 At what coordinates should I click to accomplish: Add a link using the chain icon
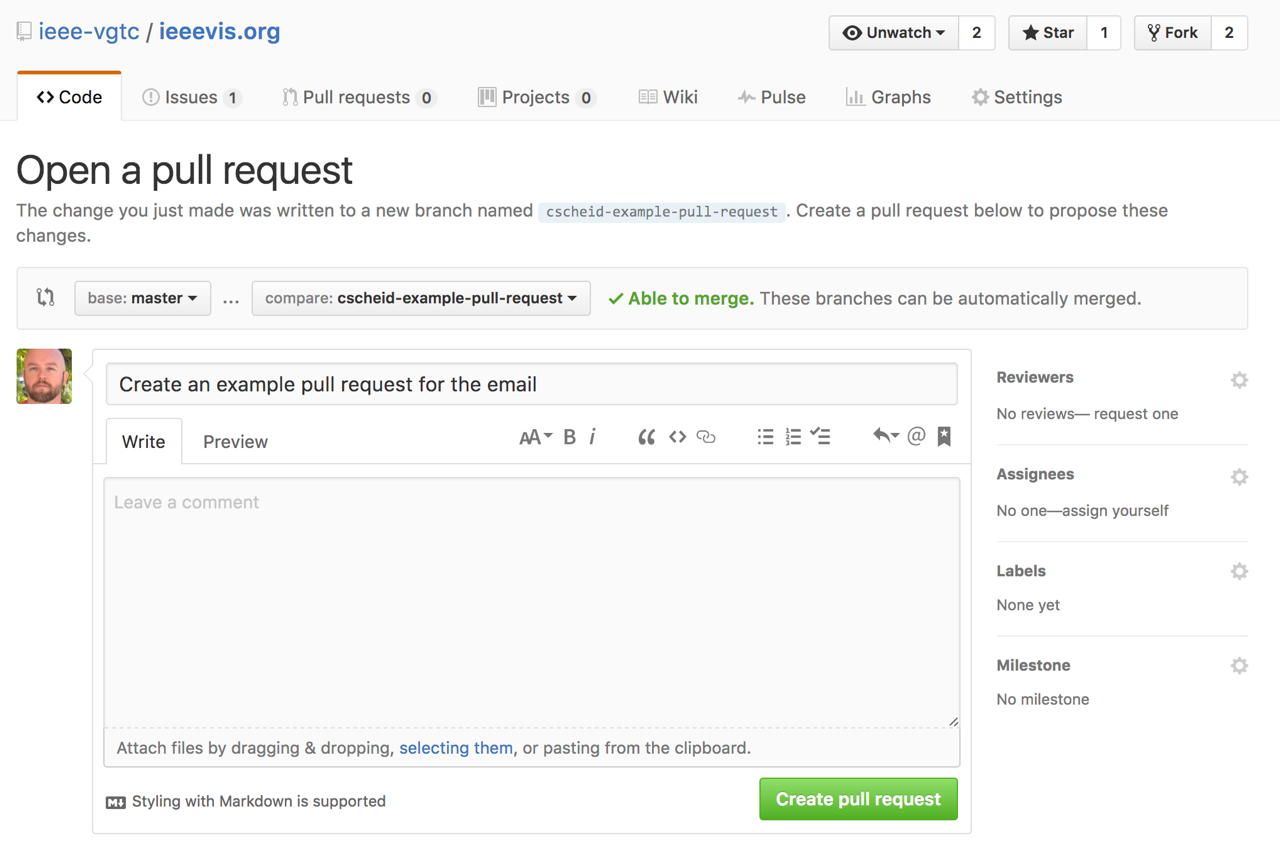coord(706,437)
